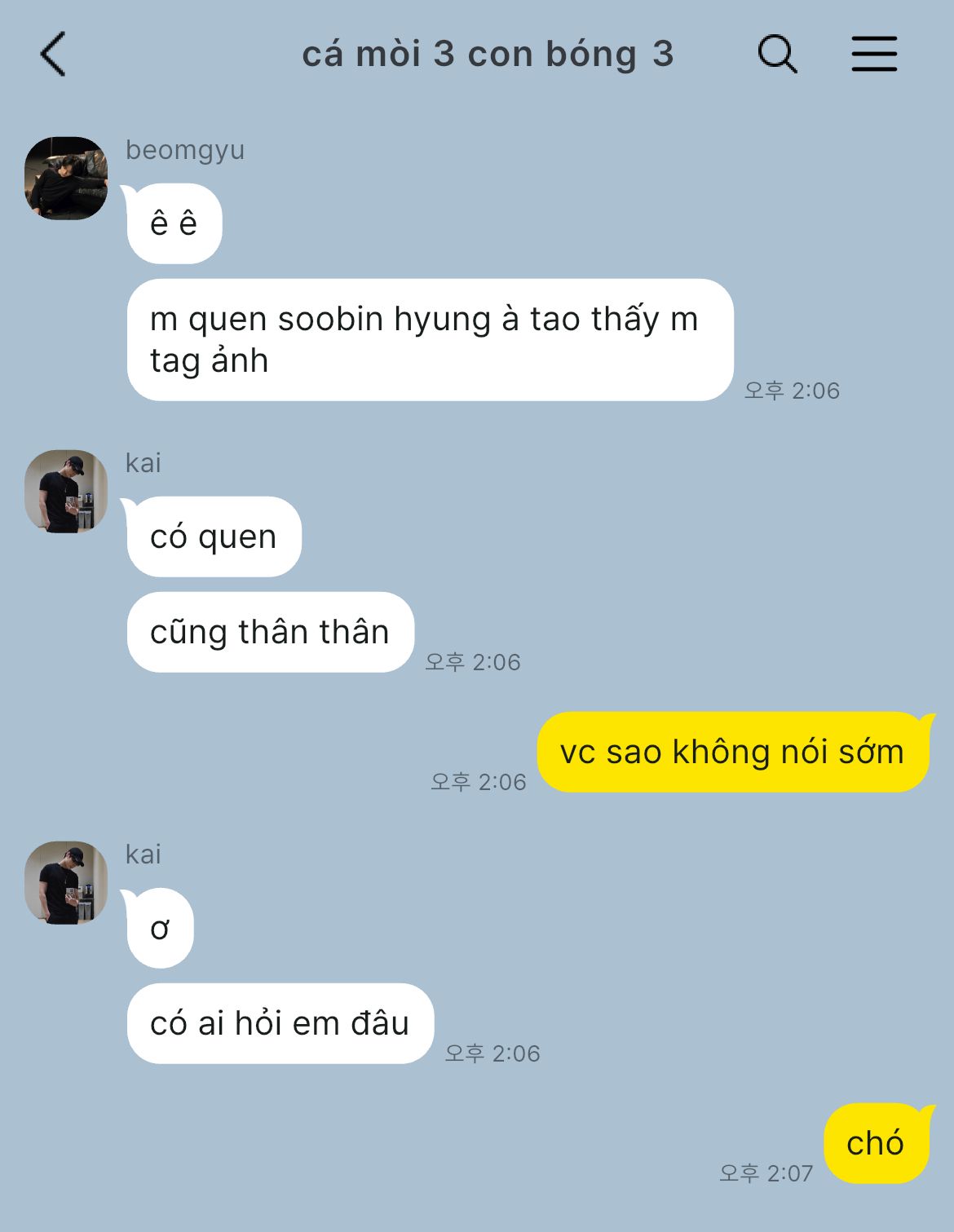
Task: Open the hamburger menu icon
Action: click(x=874, y=54)
